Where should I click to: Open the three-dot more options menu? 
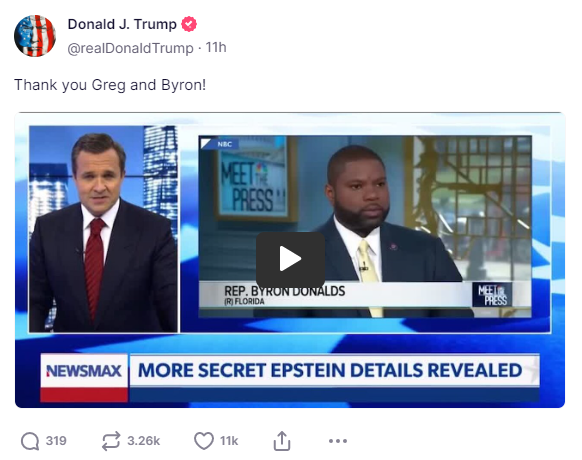point(338,441)
